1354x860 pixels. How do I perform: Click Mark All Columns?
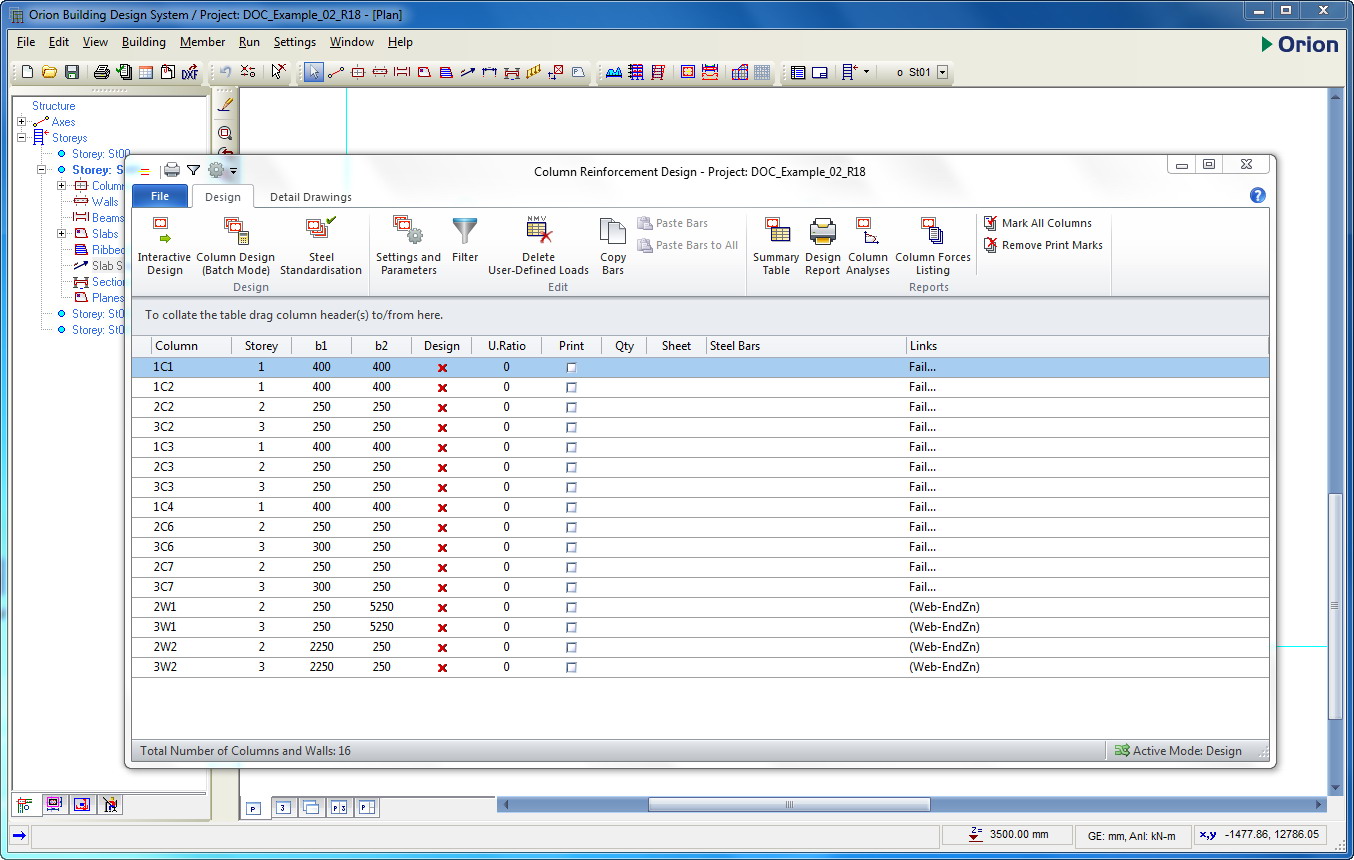click(x=1038, y=223)
